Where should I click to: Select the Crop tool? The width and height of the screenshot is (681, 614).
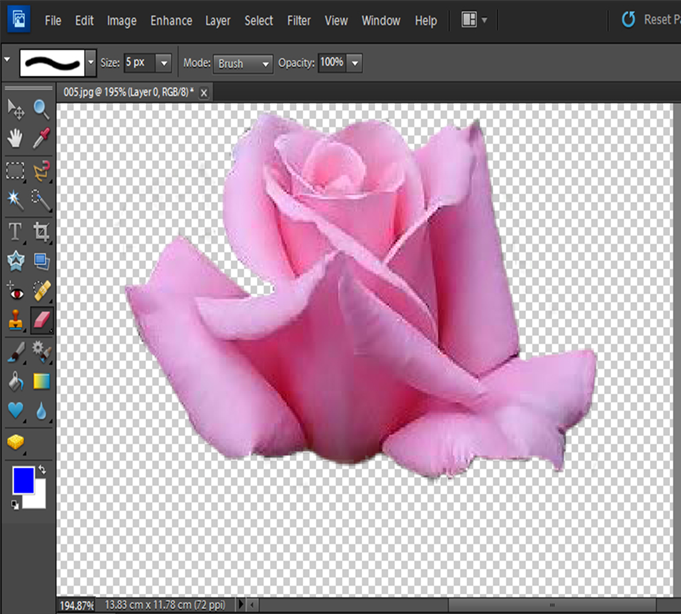click(x=41, y=231)
